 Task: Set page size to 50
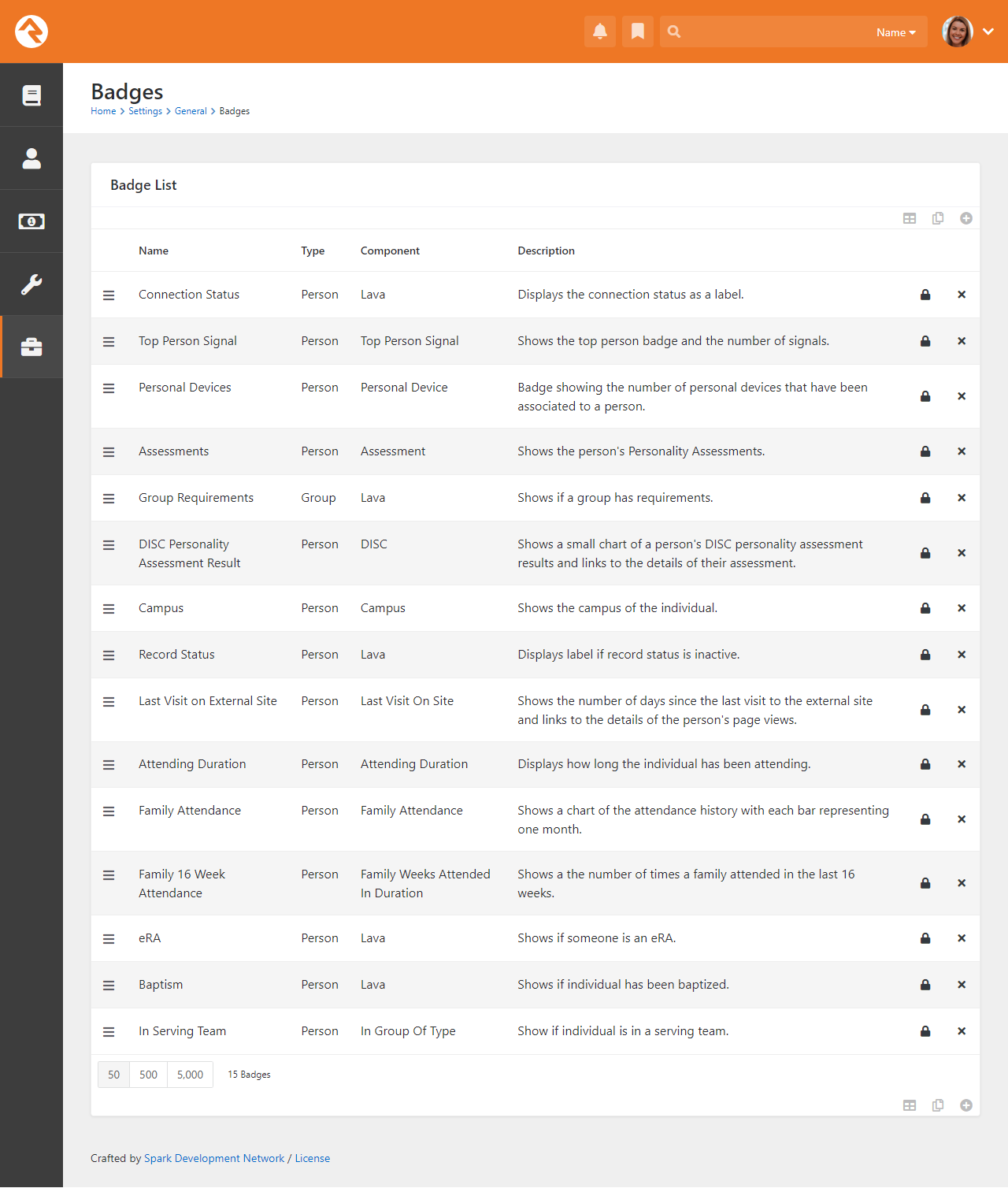coord(114,1075)
